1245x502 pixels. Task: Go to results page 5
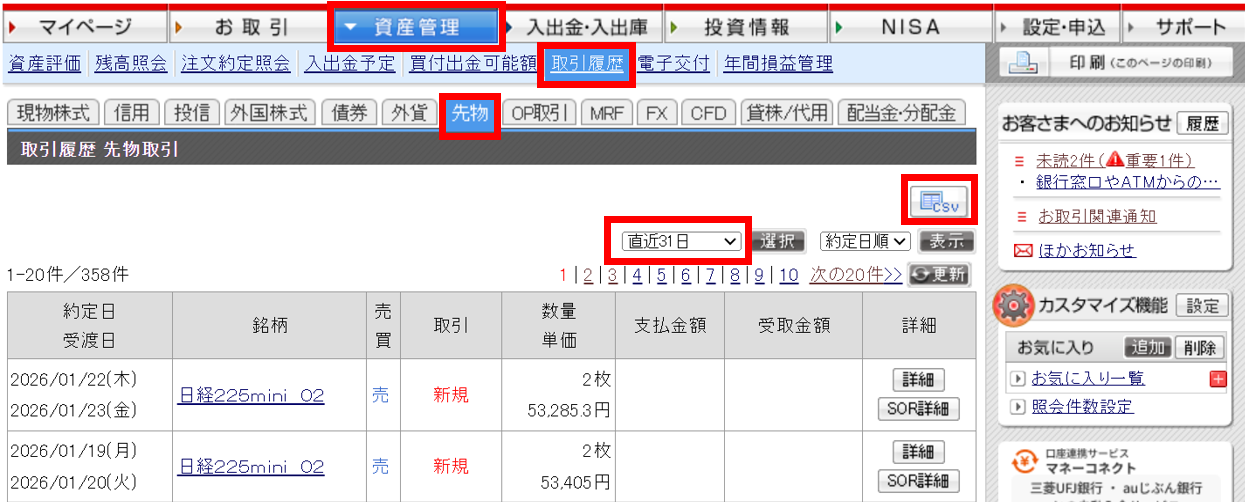(661, 275)
